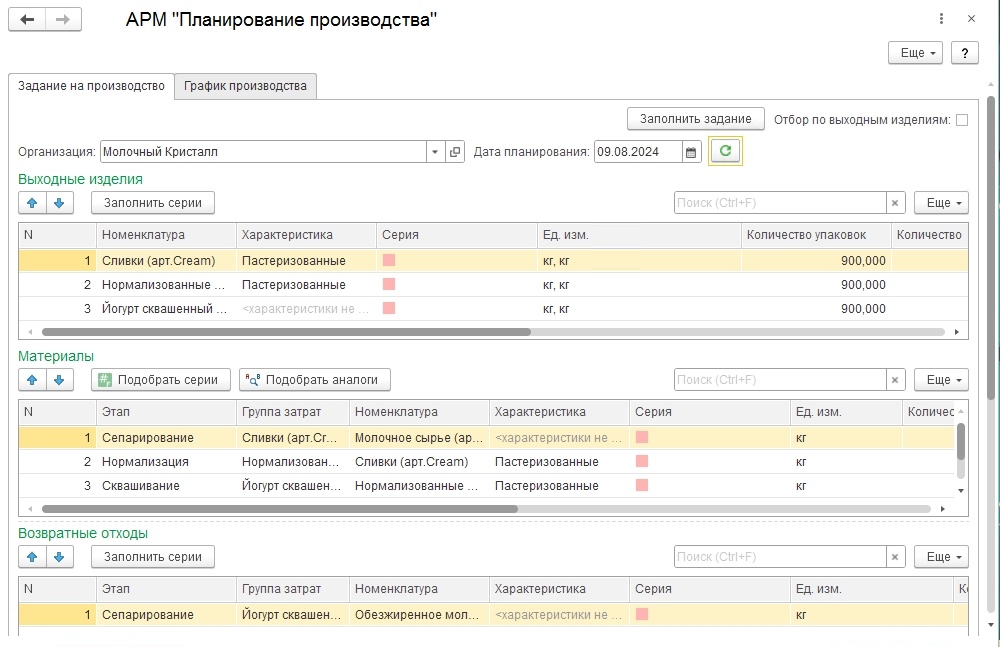Click Заполнить серии in Выходные изделия

point(153,203)
